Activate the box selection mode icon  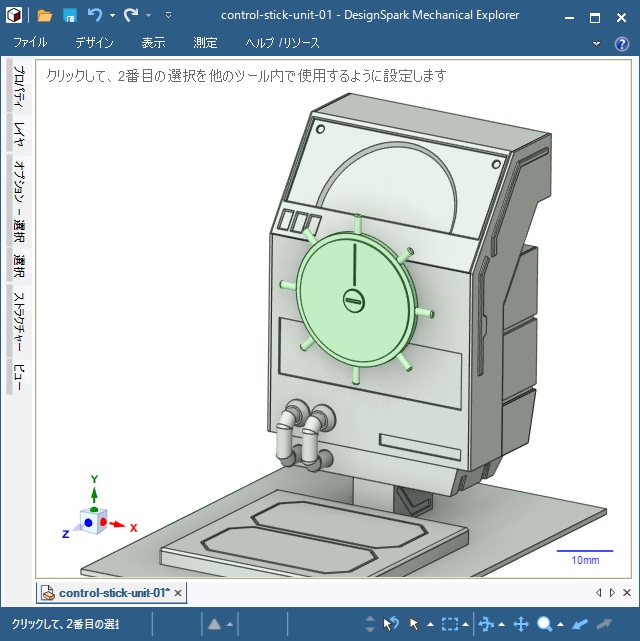coord(450,624)
